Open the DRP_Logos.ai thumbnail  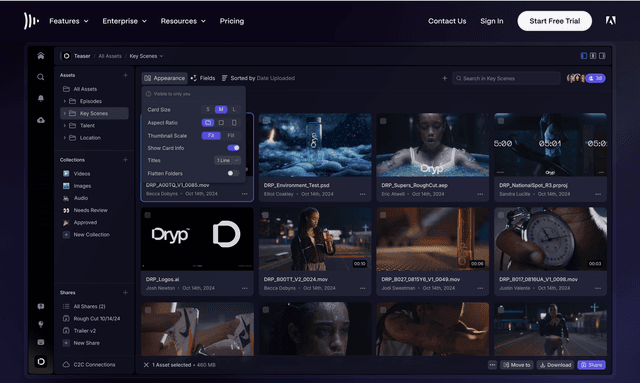click(x=197, y=239)
